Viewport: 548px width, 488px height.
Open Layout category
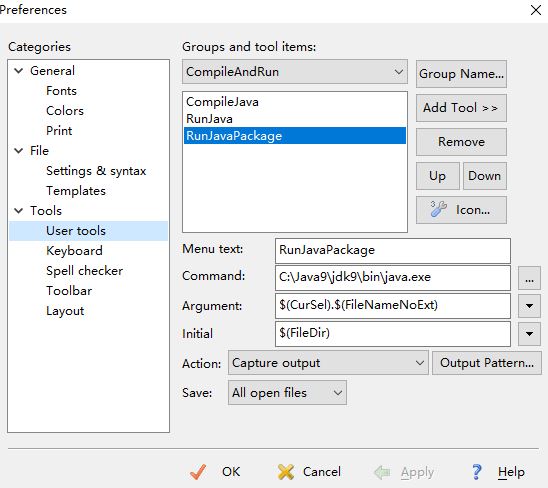65,311
